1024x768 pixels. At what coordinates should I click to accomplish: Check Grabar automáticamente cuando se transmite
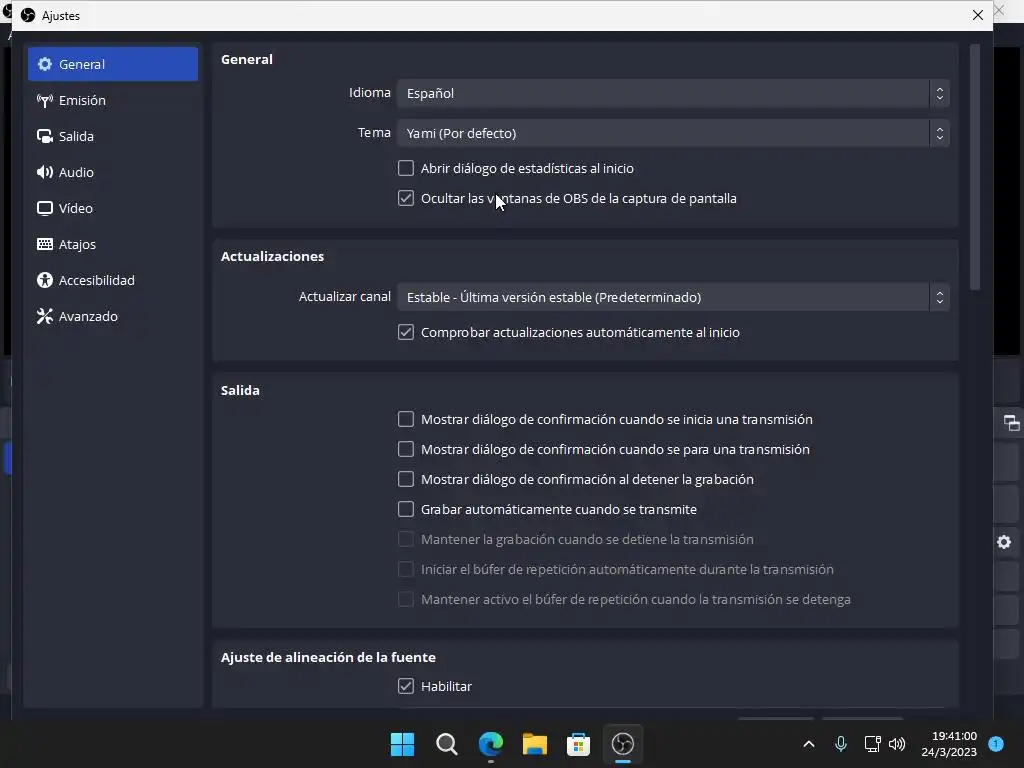coord(406,509)
